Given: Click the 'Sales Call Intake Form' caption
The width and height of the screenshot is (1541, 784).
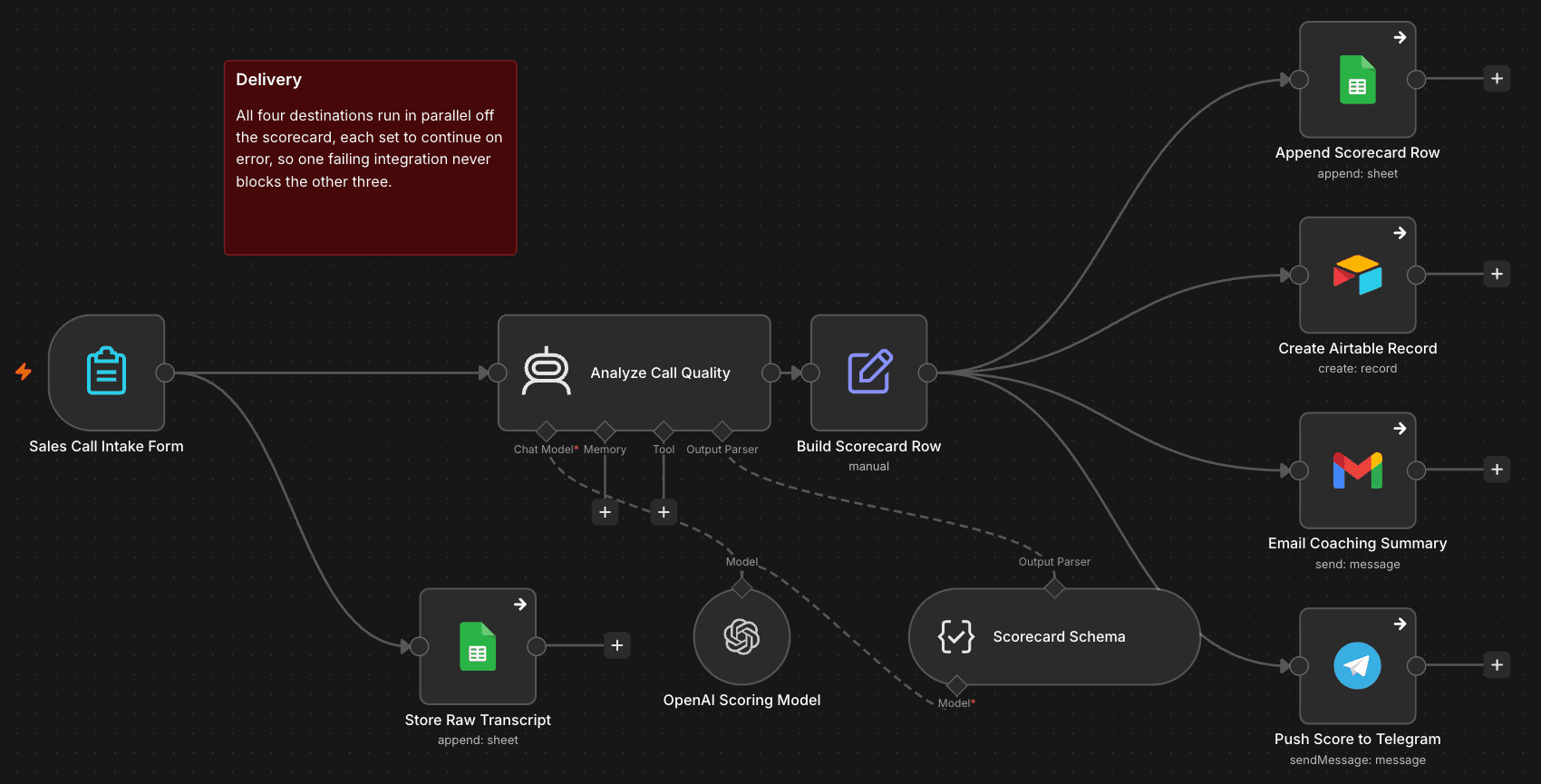Looking at the screenshot, I should click(x=106, y=446).
